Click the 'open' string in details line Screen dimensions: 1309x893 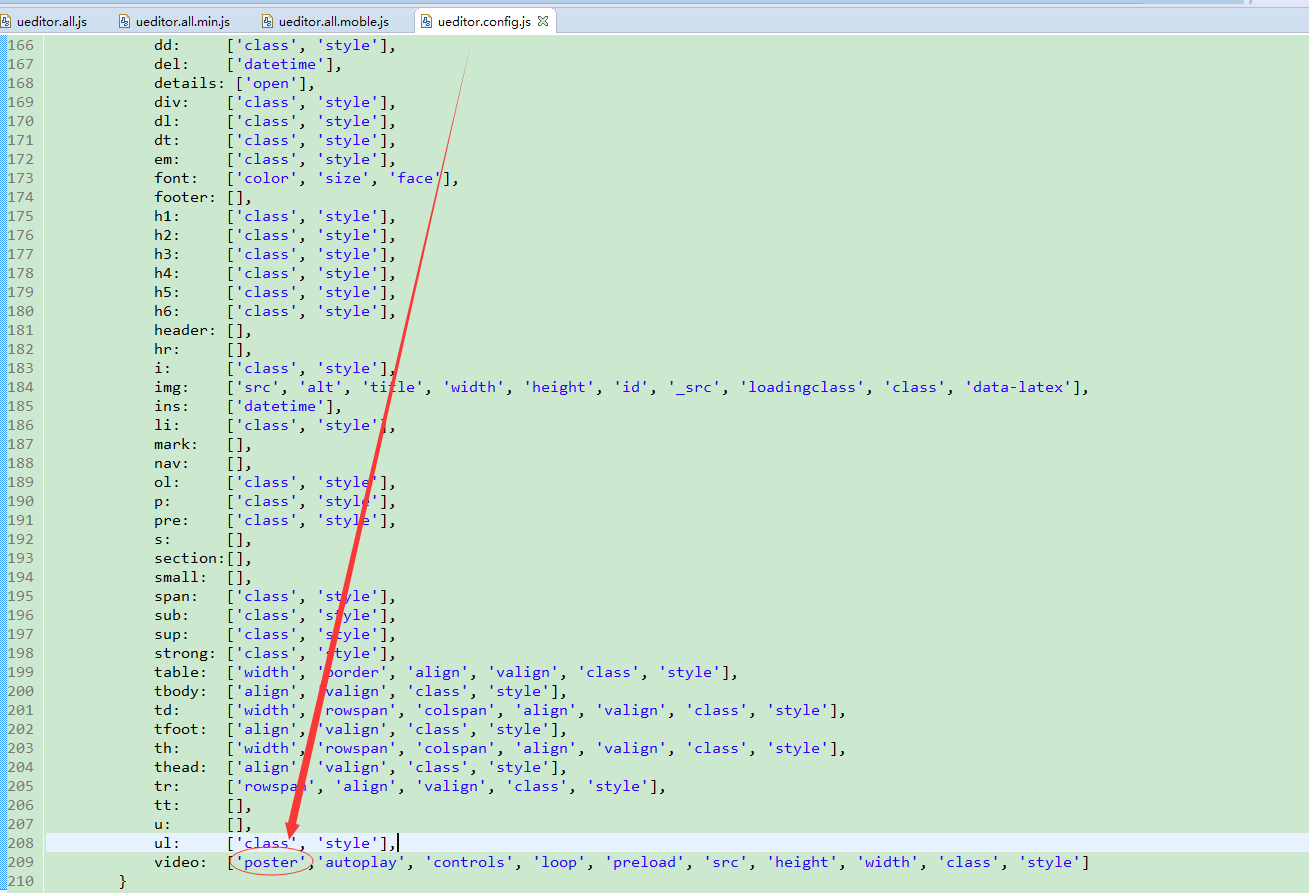272,83
